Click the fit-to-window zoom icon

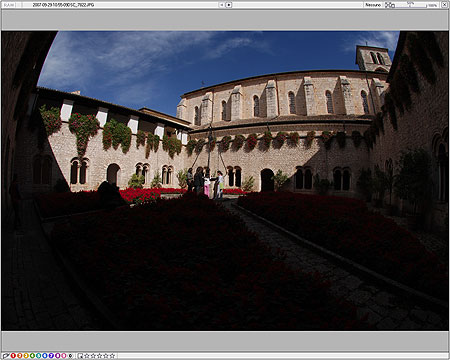[390, 5]
